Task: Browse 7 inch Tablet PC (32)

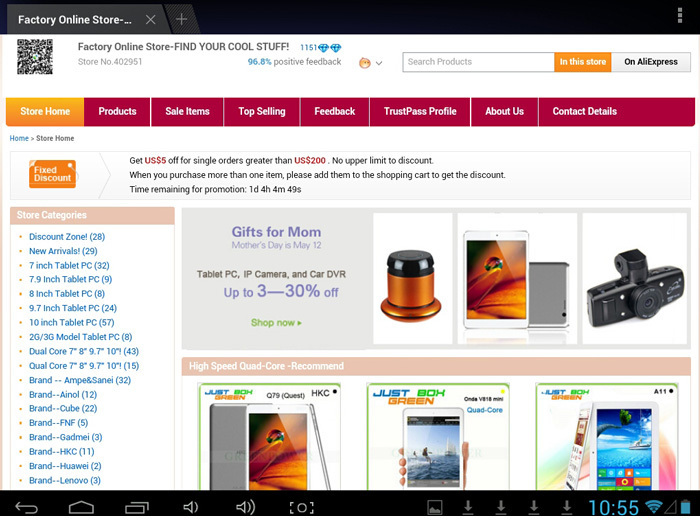Action: (x=69, y=266)
